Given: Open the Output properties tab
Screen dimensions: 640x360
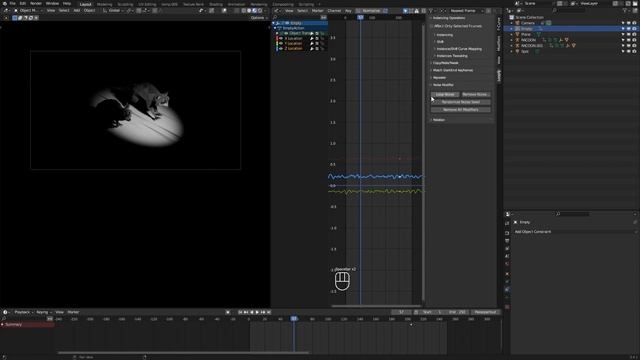Looking at the screenshot, I should click(507, 241).
